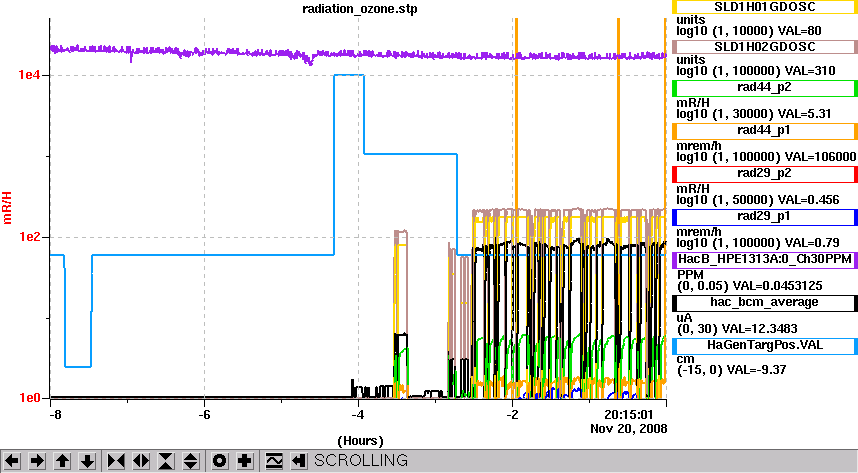Viewport: 858px width, 473px height.
Task: Shift the graph down with the down arrow
Action: tap(87, 461)
